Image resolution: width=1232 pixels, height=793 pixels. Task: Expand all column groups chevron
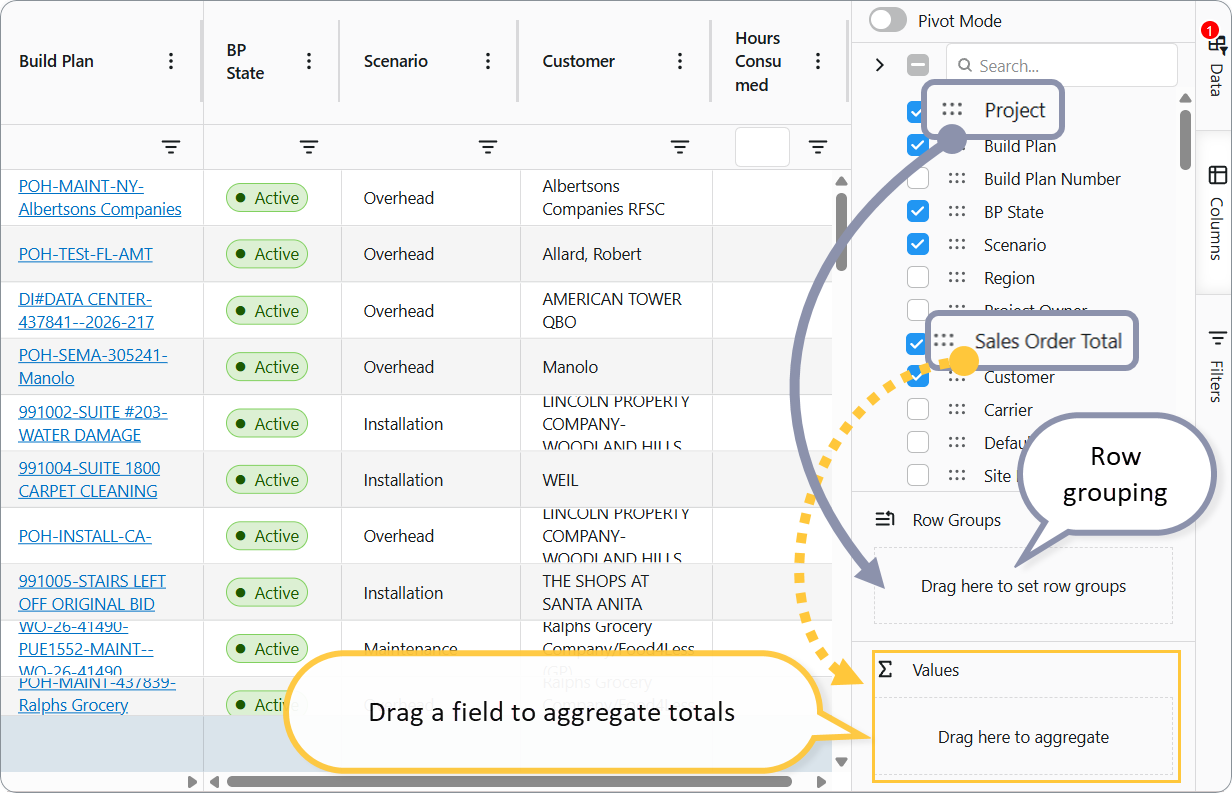tap(879, 65)
